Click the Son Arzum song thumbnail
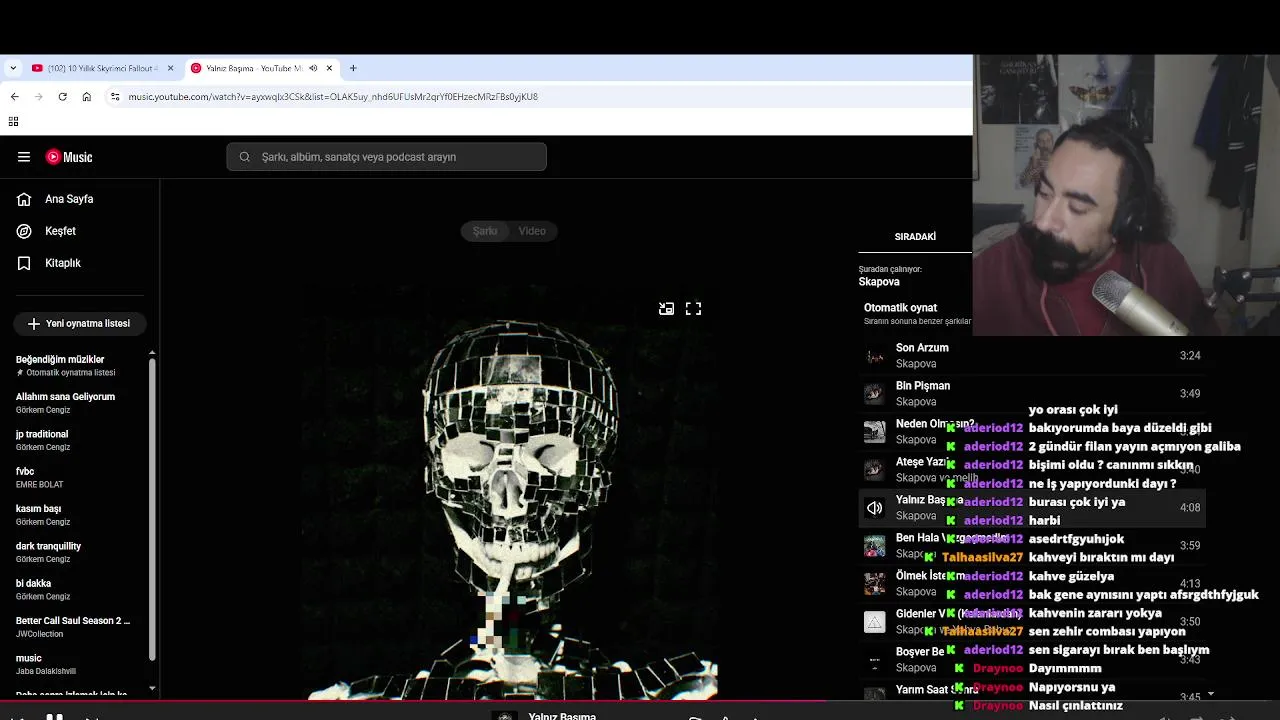The width and height of the screenshot is (1280, 720). [875, 356]
